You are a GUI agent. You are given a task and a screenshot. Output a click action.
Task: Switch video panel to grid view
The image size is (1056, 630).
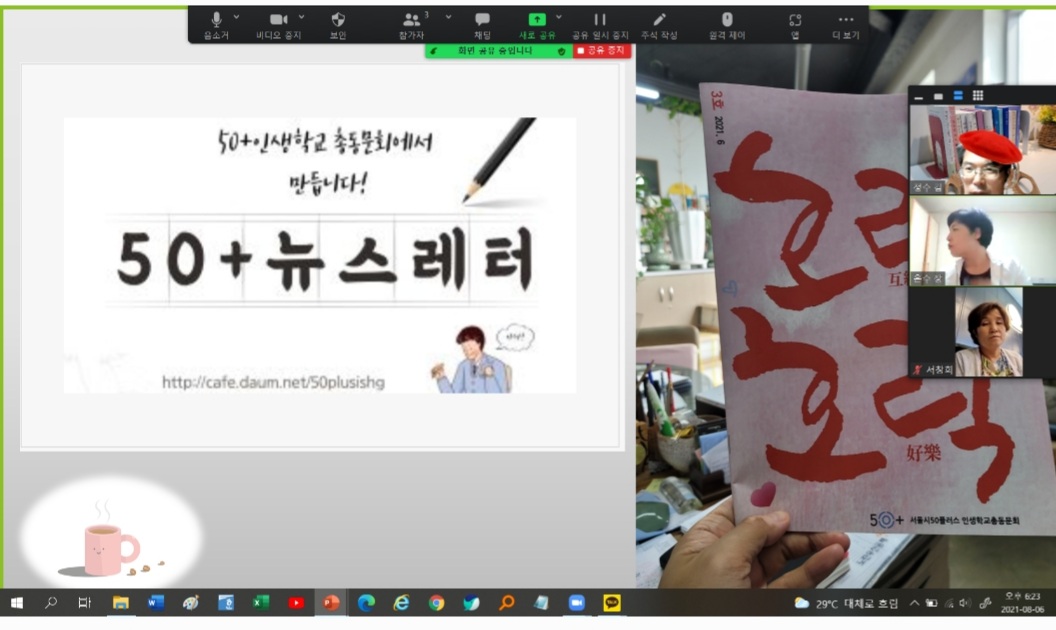tap(977, 96)
